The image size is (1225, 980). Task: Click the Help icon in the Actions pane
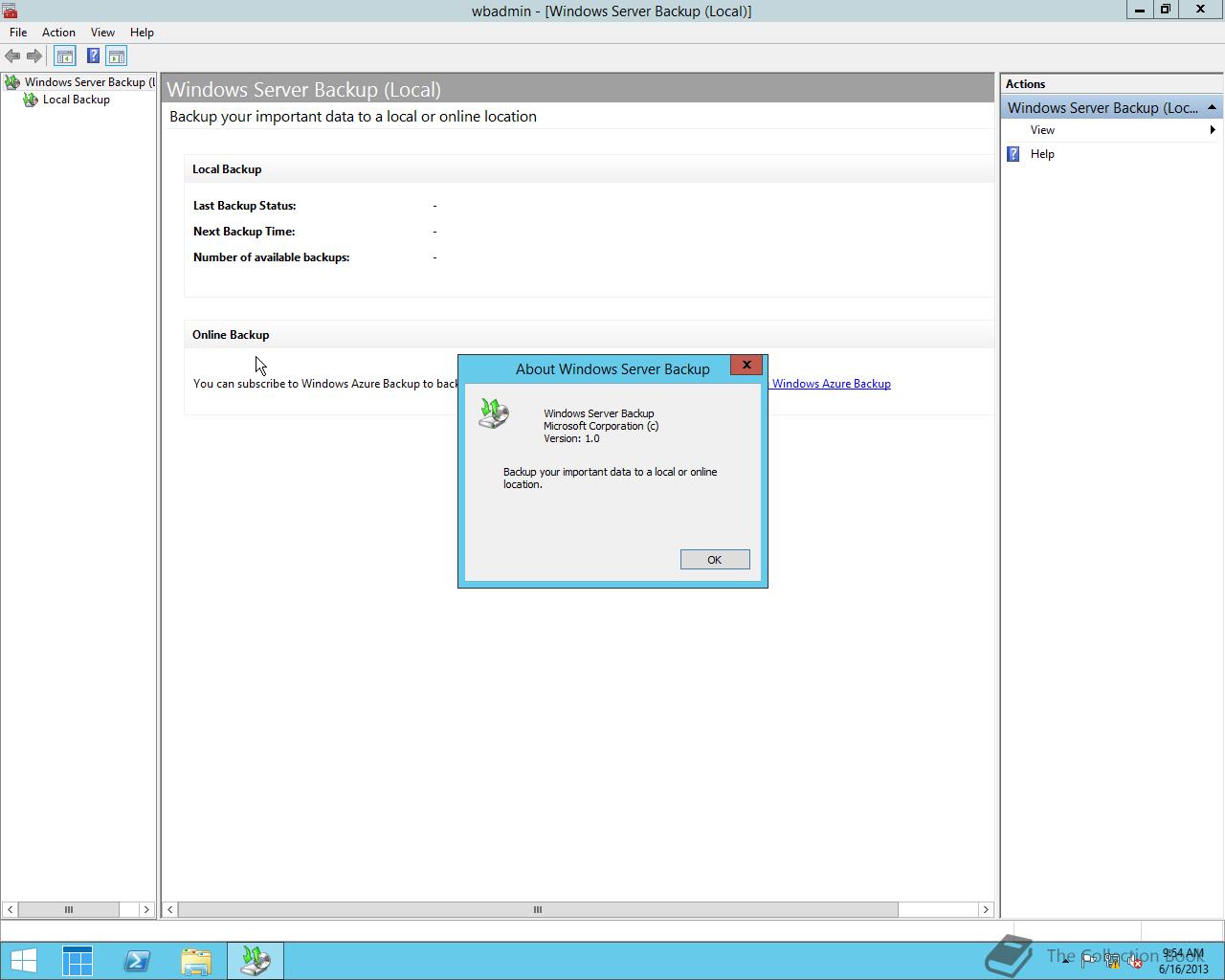[1013, 154]
